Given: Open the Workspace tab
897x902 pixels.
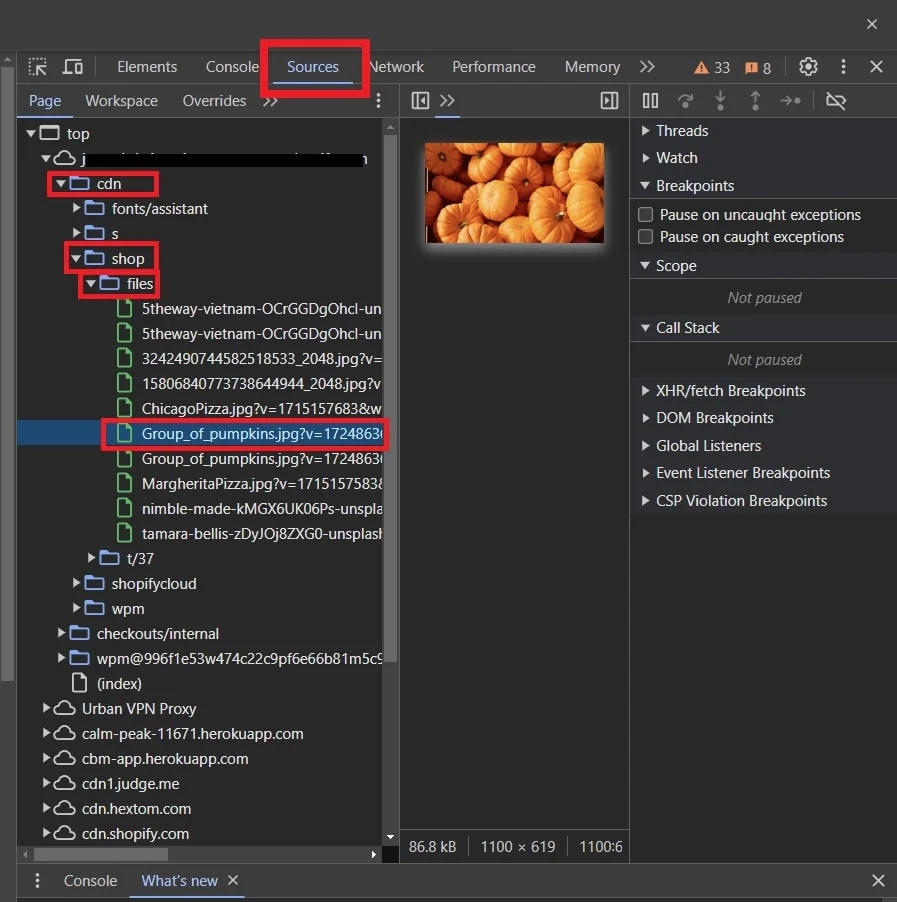Looking at the screenshot, I should 121,100.
